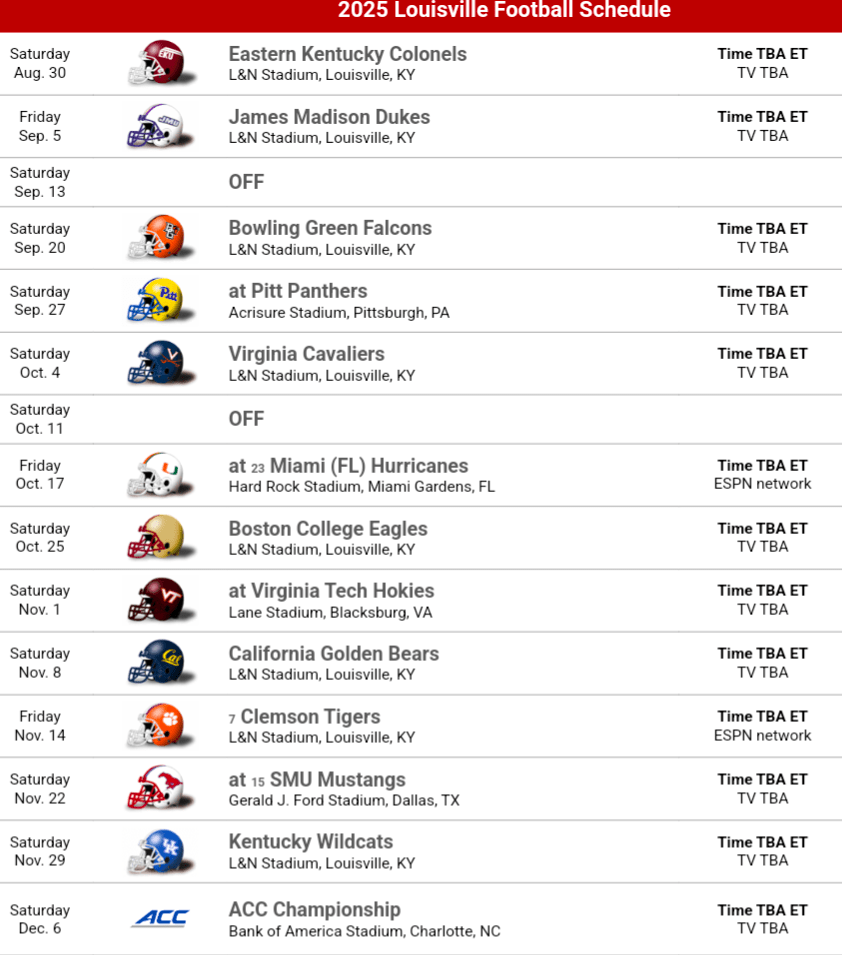The image size is (842, 955).
Task: Click the Kentucky Wildcats helmet icon
Action: [x=156, y=851]
